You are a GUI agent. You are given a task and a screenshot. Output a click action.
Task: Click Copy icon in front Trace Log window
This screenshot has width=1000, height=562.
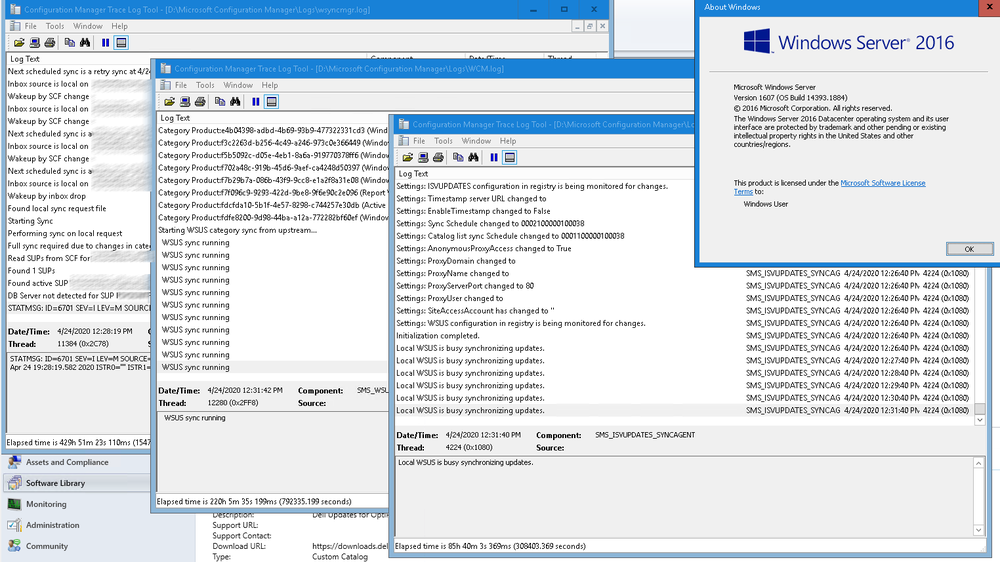pyautogui.click(x=458, y=158)
